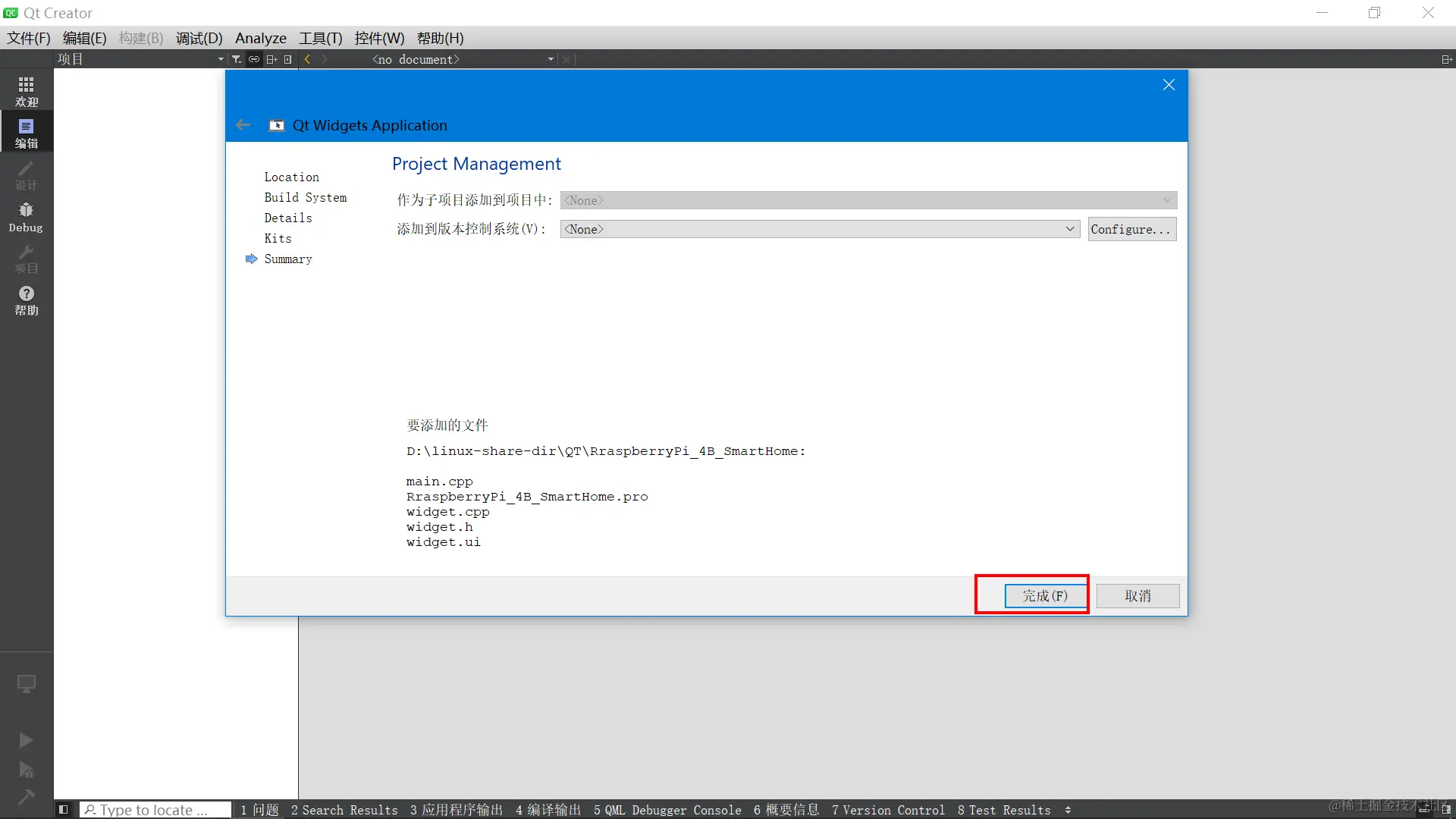
Task: Select Summary wizard step
Action: 288,259
